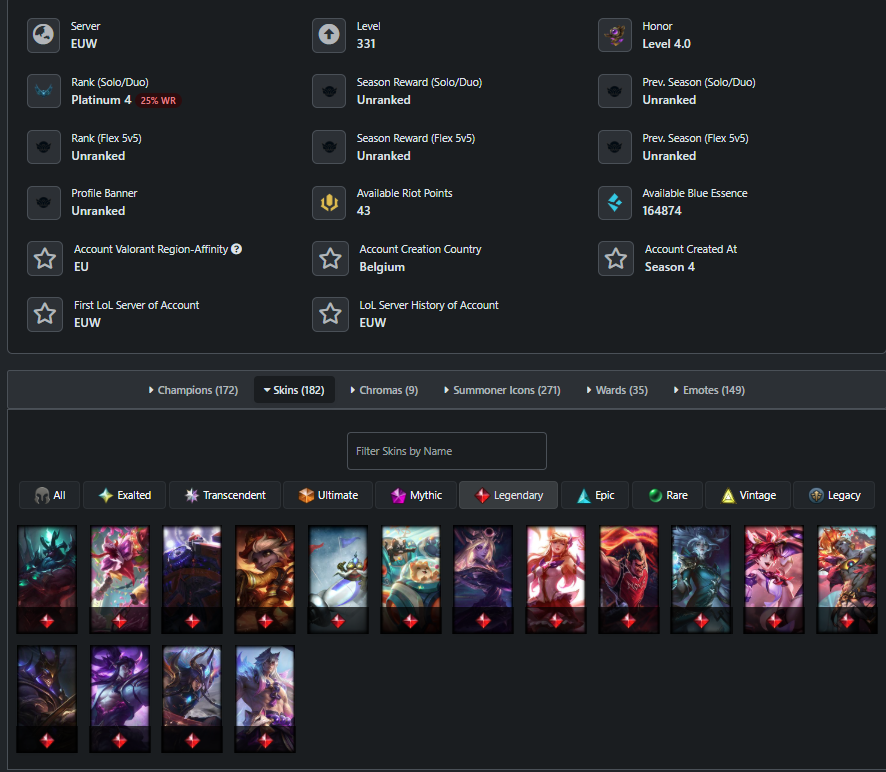Viewport: 886px width, 772px height.
Task: Toggle the Legendary rarity filter
Action: click(509, 495)
